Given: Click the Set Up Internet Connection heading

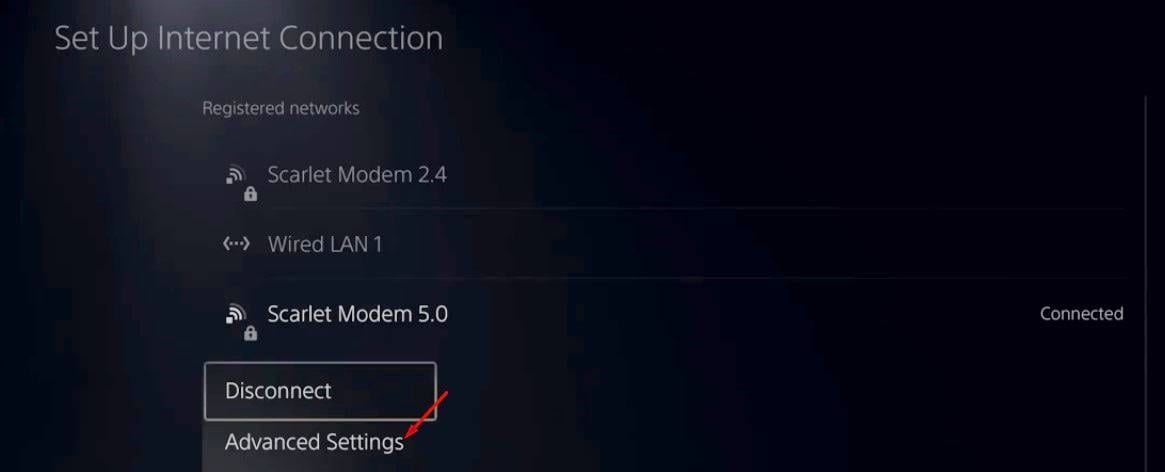Looking at the screenshot, I should [249, 39].
